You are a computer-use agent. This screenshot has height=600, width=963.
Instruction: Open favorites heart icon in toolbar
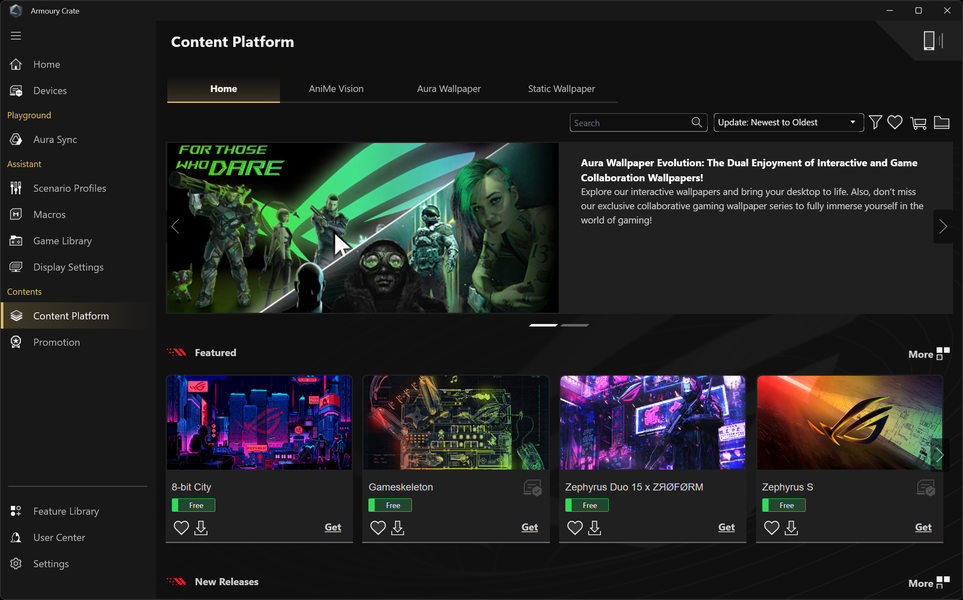click(895, 122)
